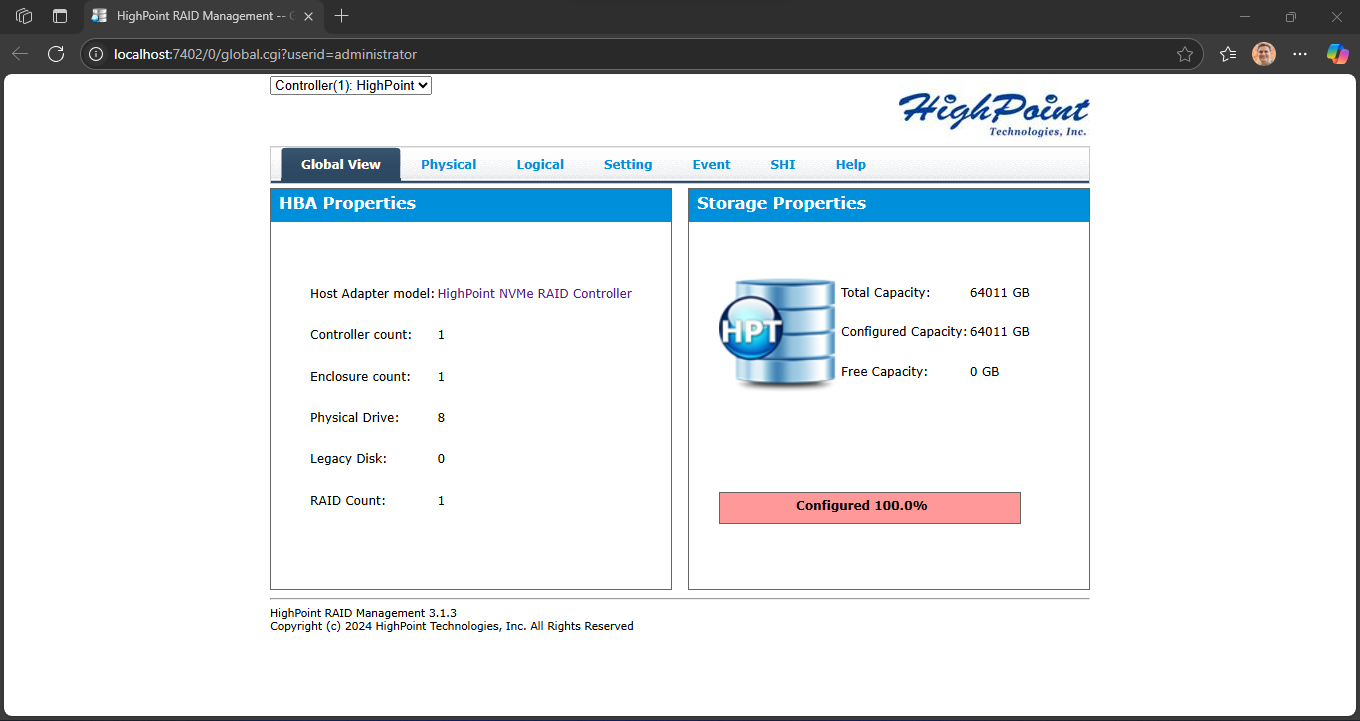Click inside the address bar
The image size is (1360, 721).
pos(400,54)
